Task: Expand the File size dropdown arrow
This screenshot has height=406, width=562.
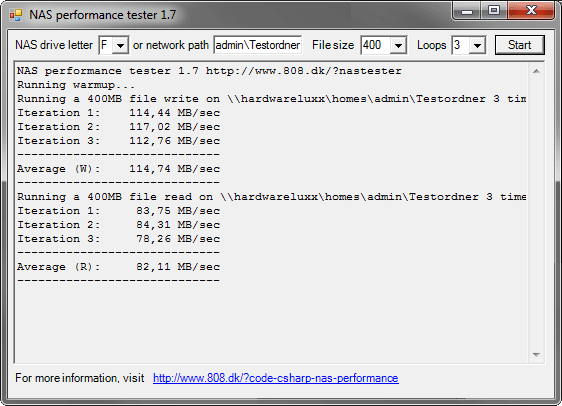Action: tap(398, 45)
